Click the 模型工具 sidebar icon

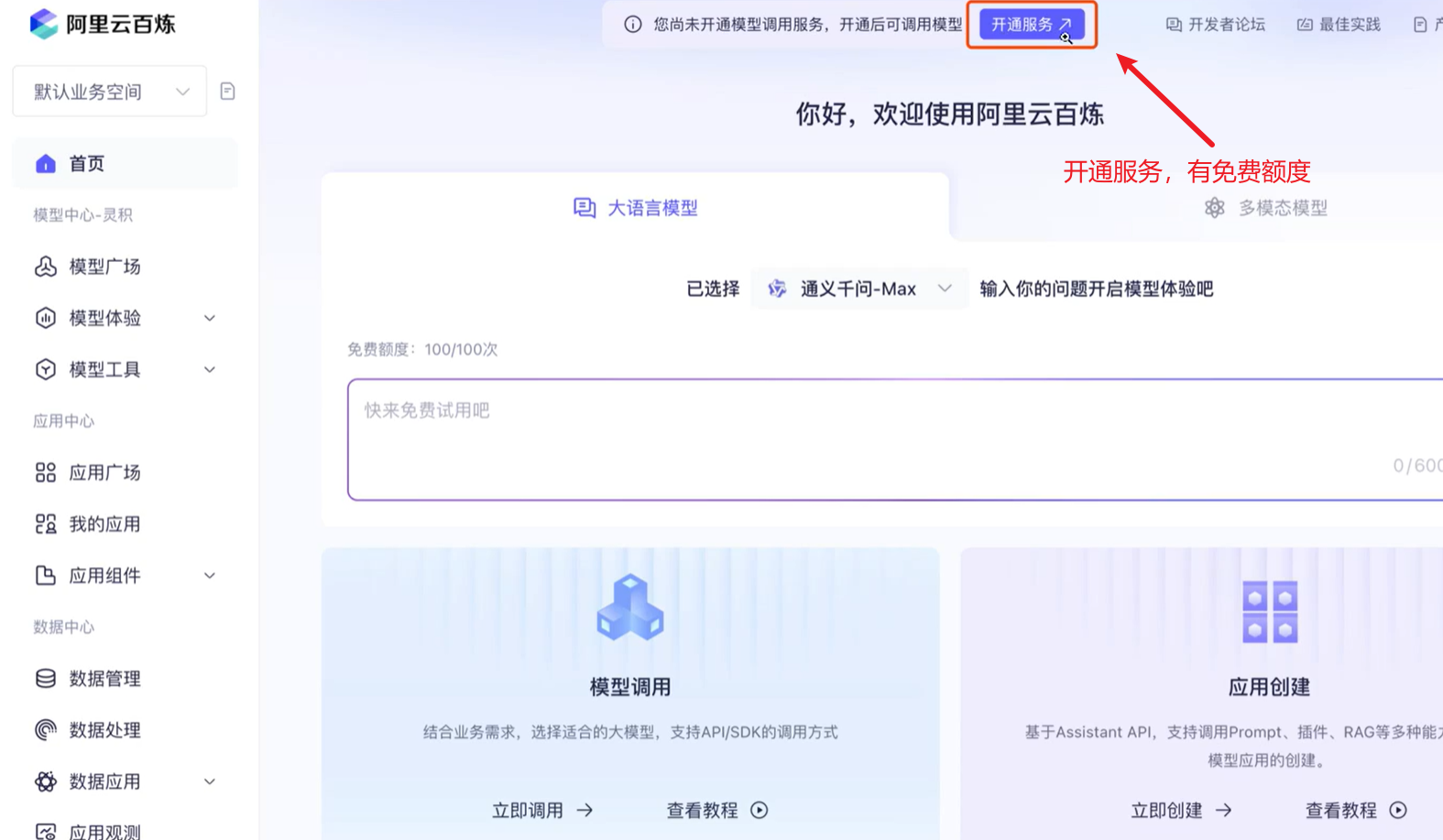pyautogui.click(x=46, y=369)
